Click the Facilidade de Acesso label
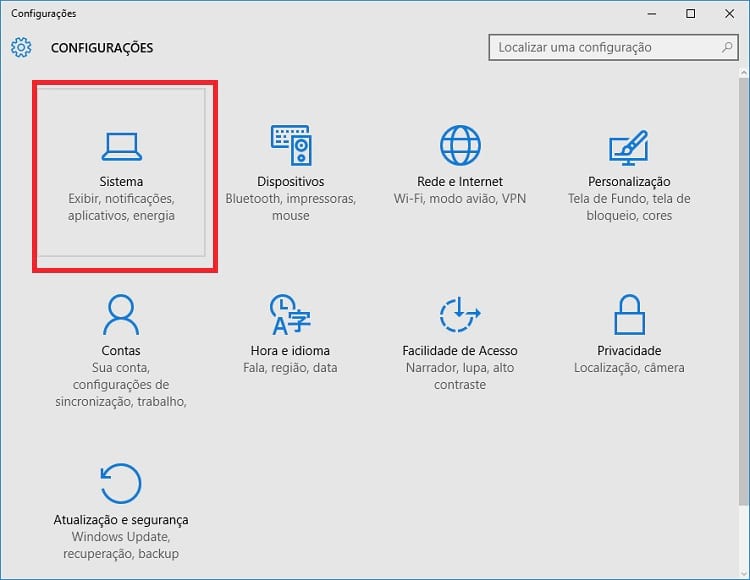The image size is (750, 580). (x=460, y=350)
